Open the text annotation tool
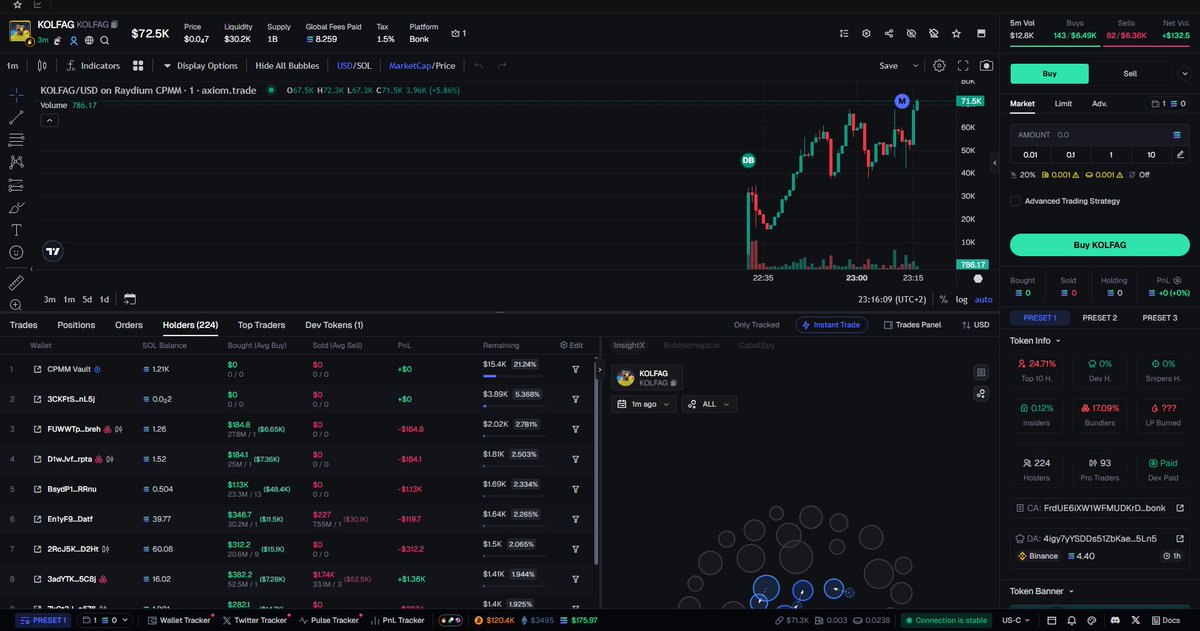Viewport: 1200px width, 631px height. click(16, 230)
